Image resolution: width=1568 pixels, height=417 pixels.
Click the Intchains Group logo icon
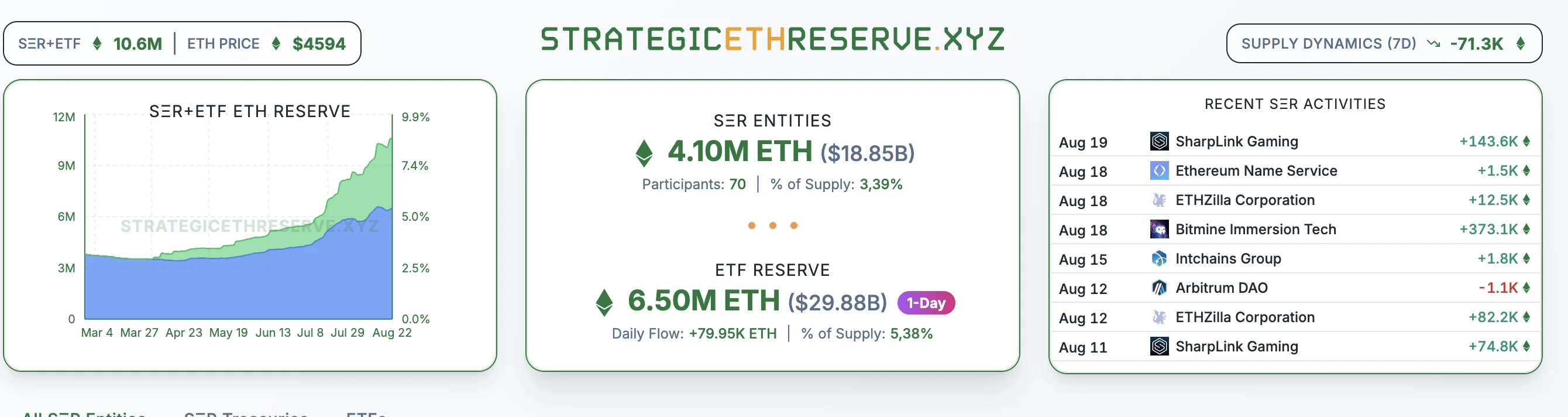tap(1159, 258)
